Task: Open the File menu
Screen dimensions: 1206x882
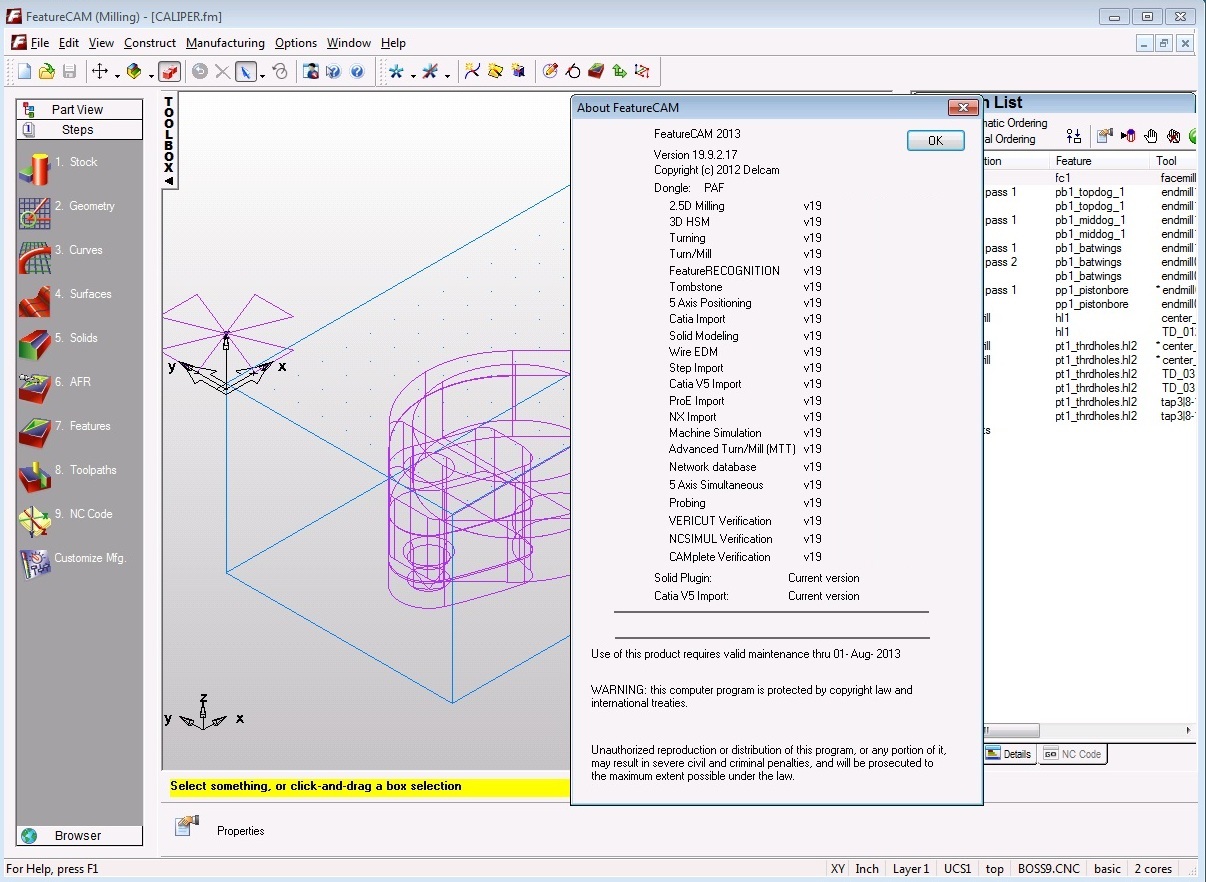Action: [40, 43]
